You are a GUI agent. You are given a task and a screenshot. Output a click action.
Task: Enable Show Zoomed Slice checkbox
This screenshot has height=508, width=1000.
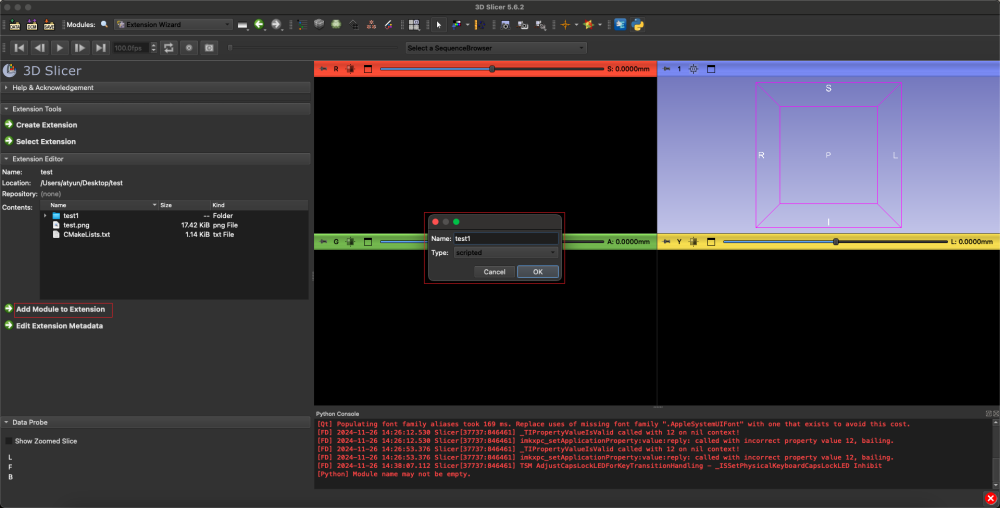(10, 441)
